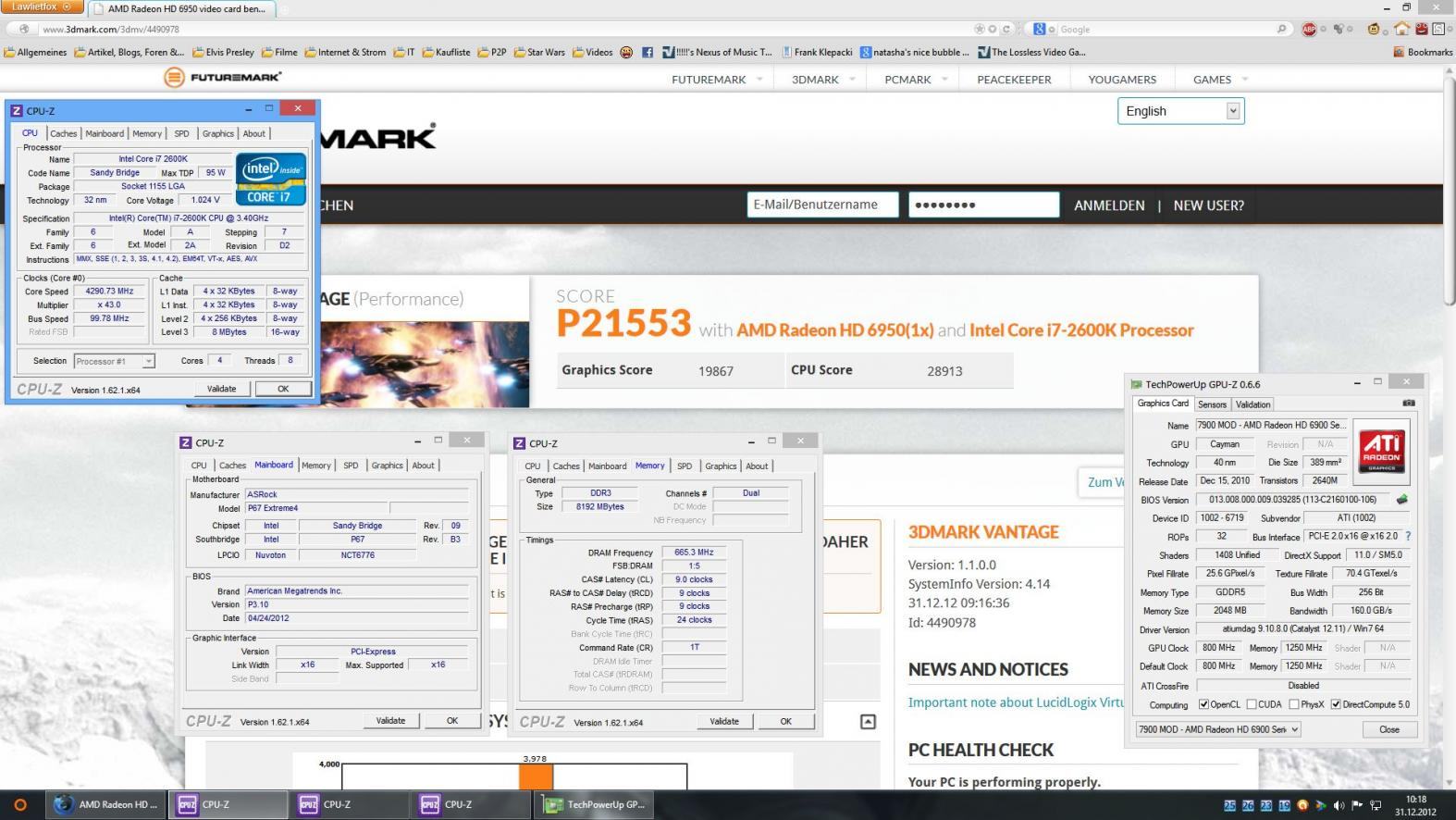This screenshot has width=1456, height=820.
Task: Open the English language dropdown
Action: 1180,111
